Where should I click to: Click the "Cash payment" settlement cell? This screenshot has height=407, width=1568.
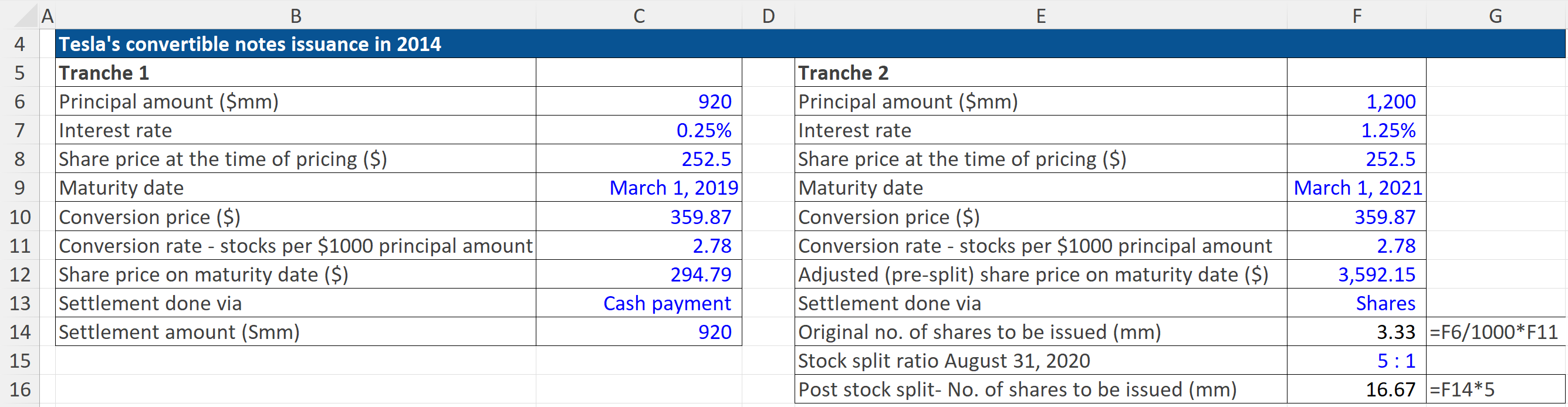[x=638, y=303]
